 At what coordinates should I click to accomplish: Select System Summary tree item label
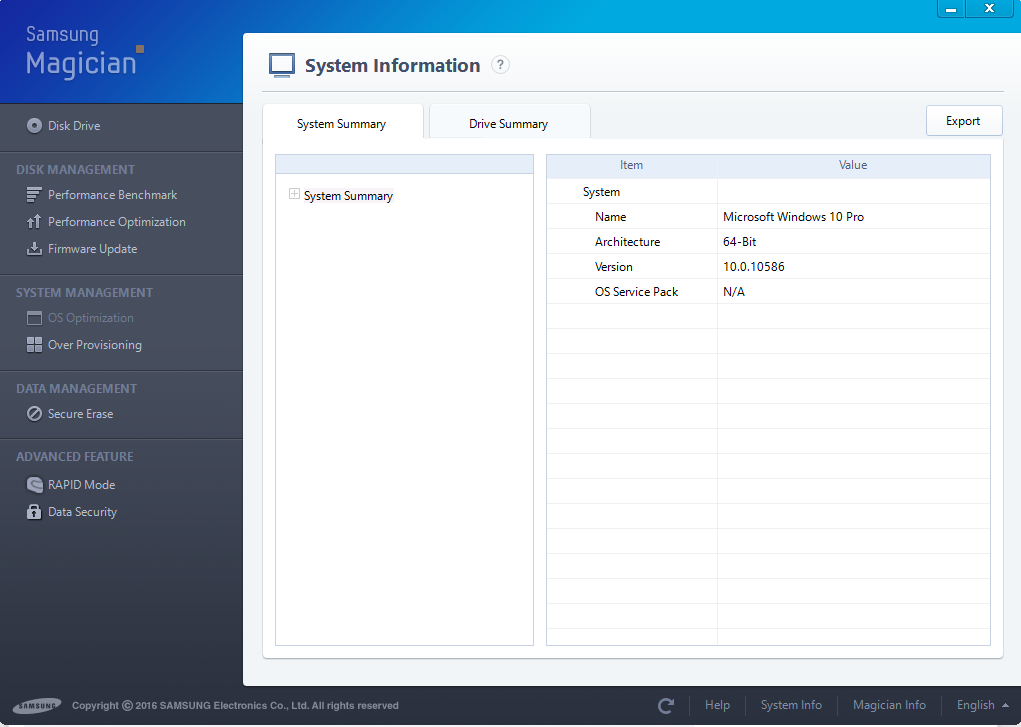[x=348, y=195]
